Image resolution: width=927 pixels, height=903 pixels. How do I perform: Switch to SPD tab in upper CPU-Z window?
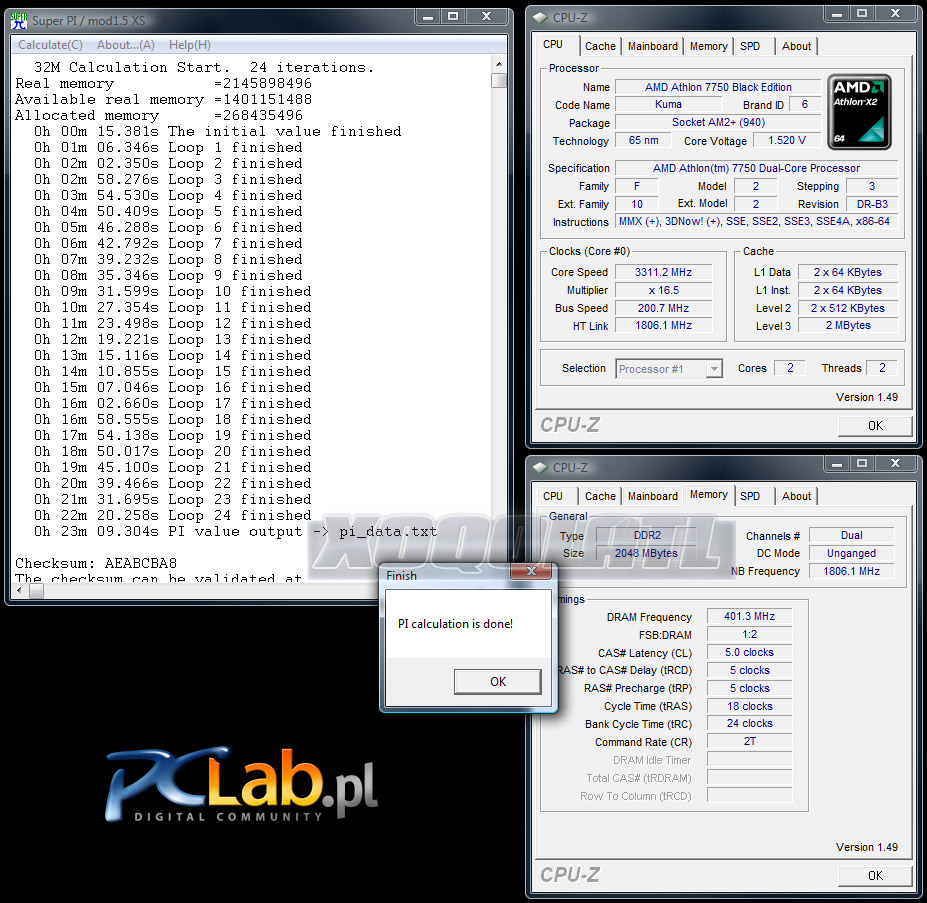point(750,46)
